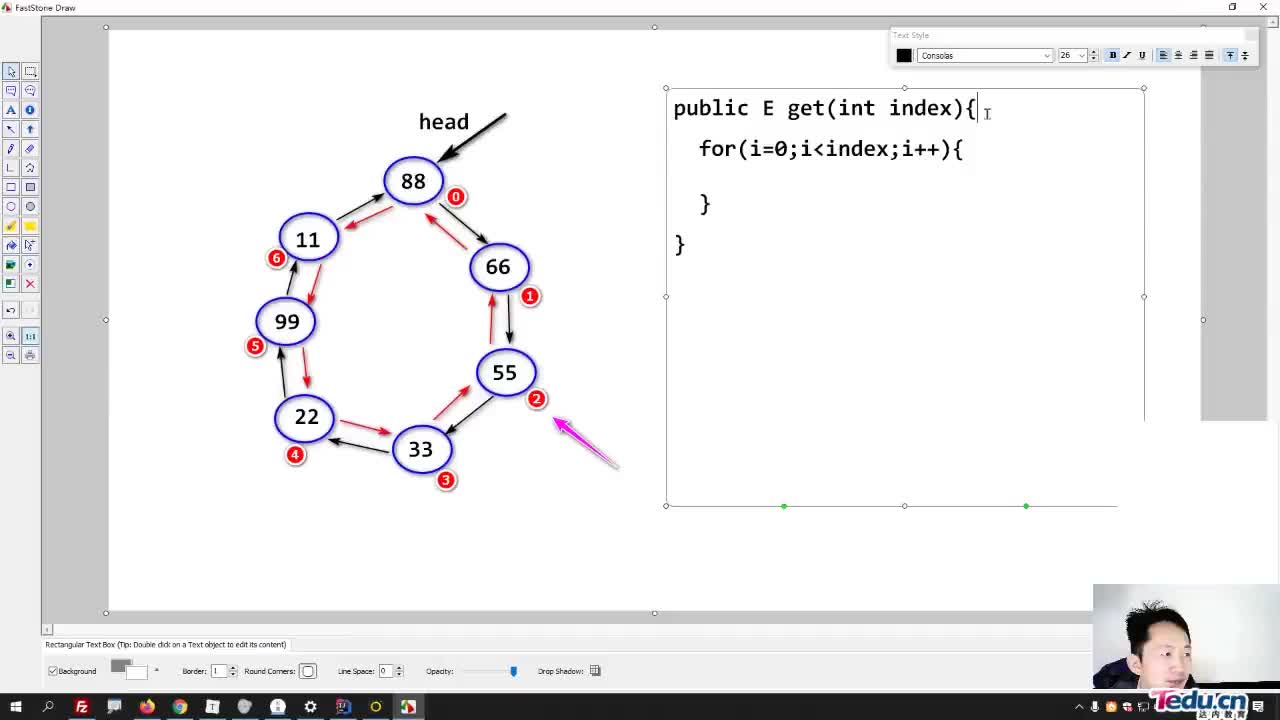1280x720 pixels.
Task: Pick the rounded speech bubble tool
Action: (30, 90)
